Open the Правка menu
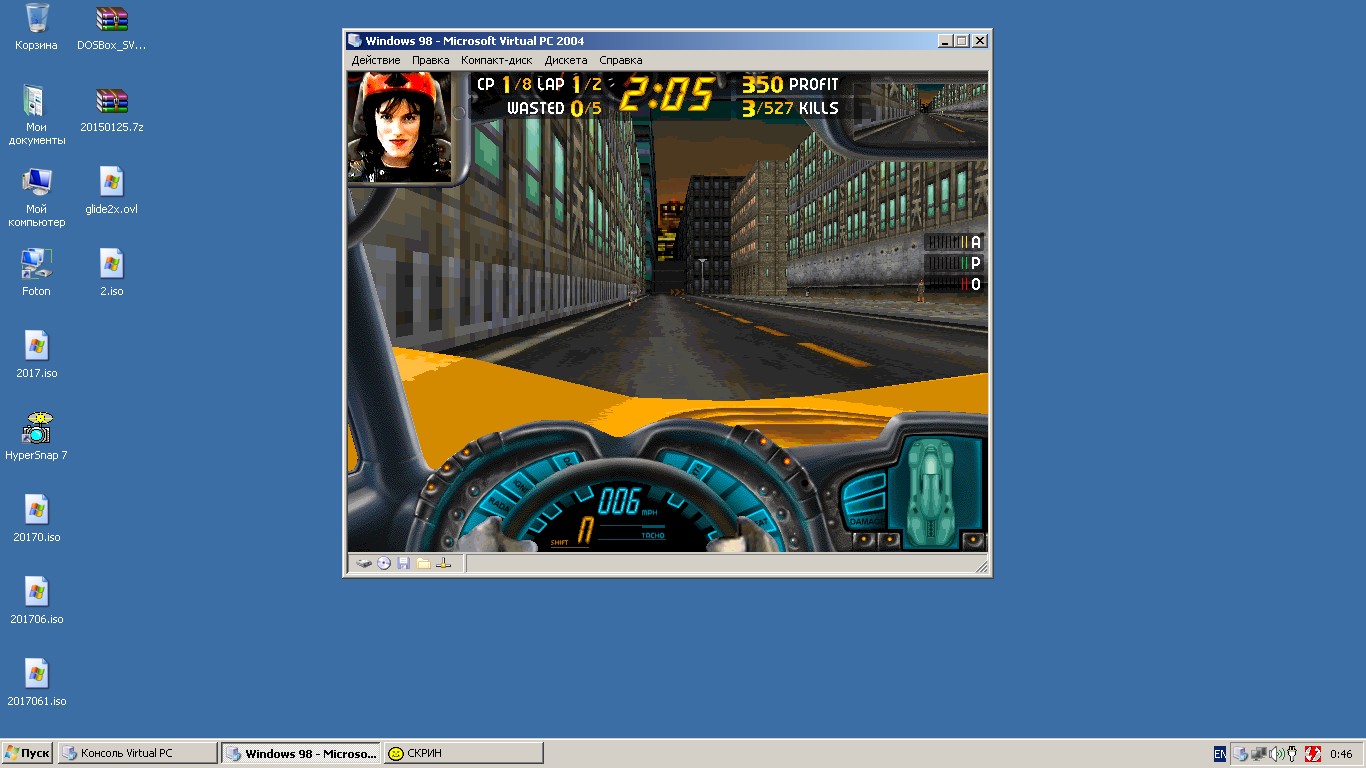This screenshot has width=1366, height=768. (431, 60)
